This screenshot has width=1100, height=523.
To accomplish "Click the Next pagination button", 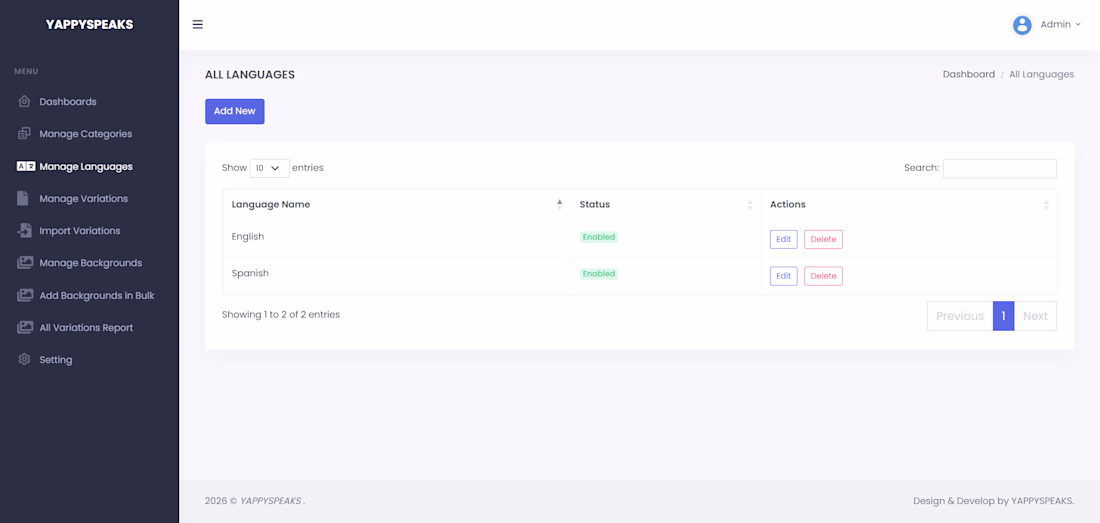I will click(1035, 316).
